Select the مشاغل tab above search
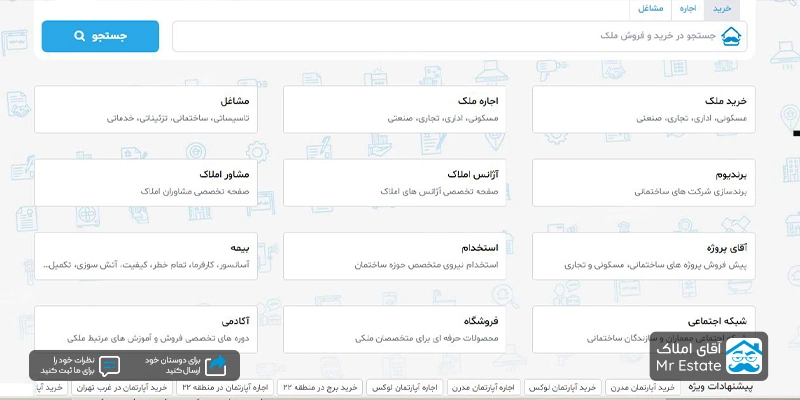The image size is (800, 400). [652, 9]
